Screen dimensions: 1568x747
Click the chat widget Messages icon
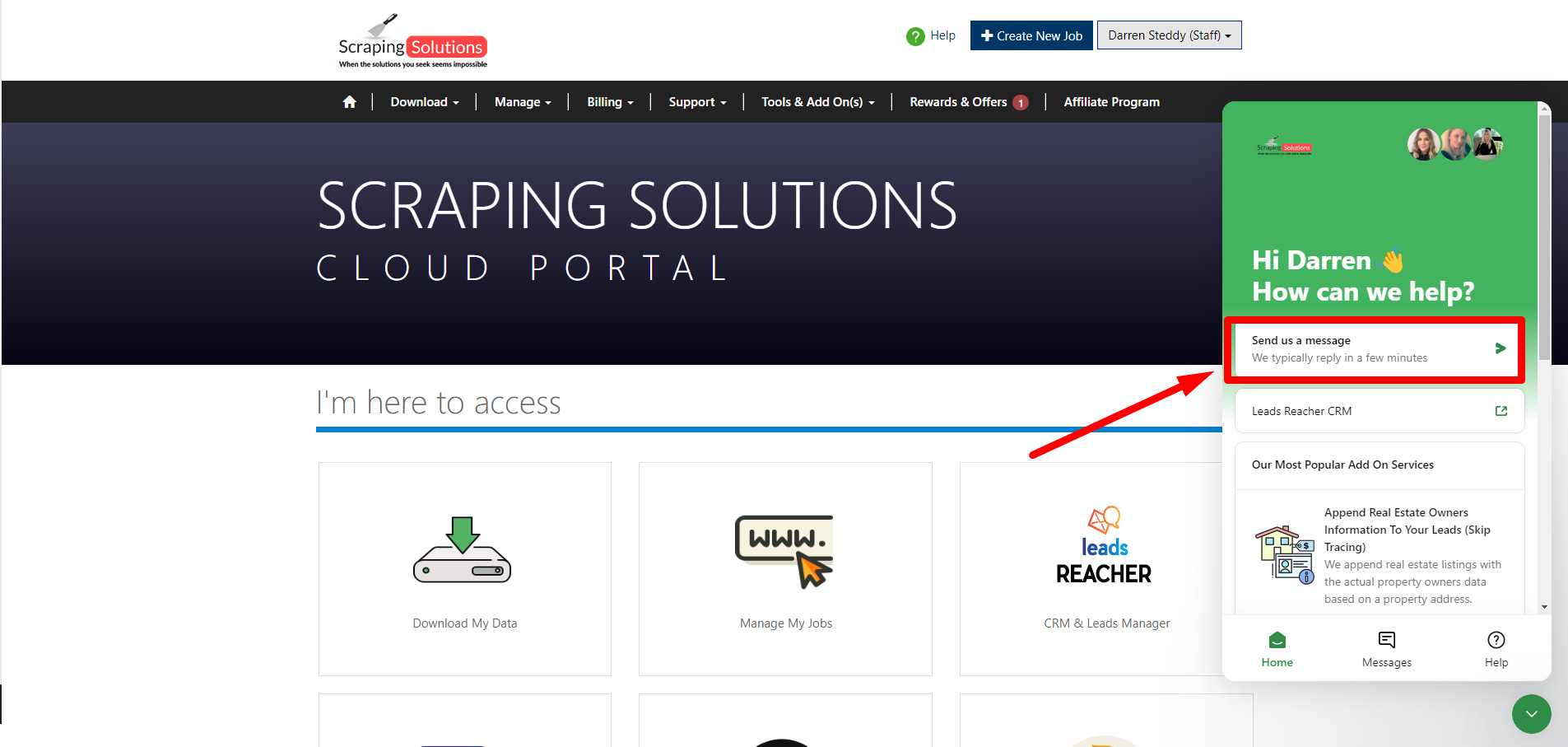pos(1387,640)
